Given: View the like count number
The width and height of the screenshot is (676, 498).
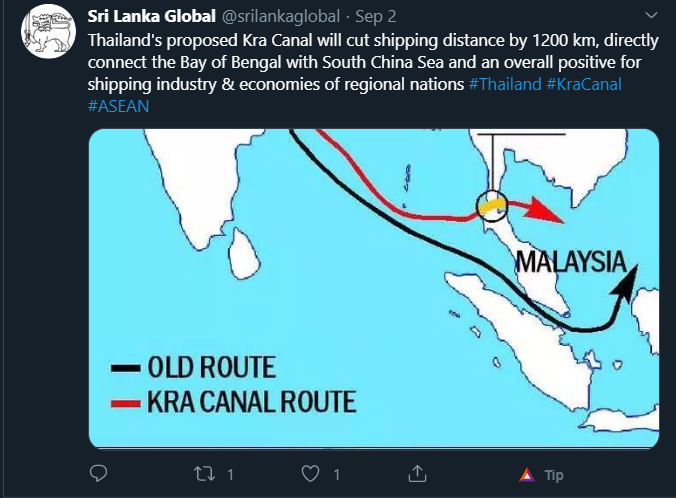Looking at the screenshot, I should coord(337,475).
